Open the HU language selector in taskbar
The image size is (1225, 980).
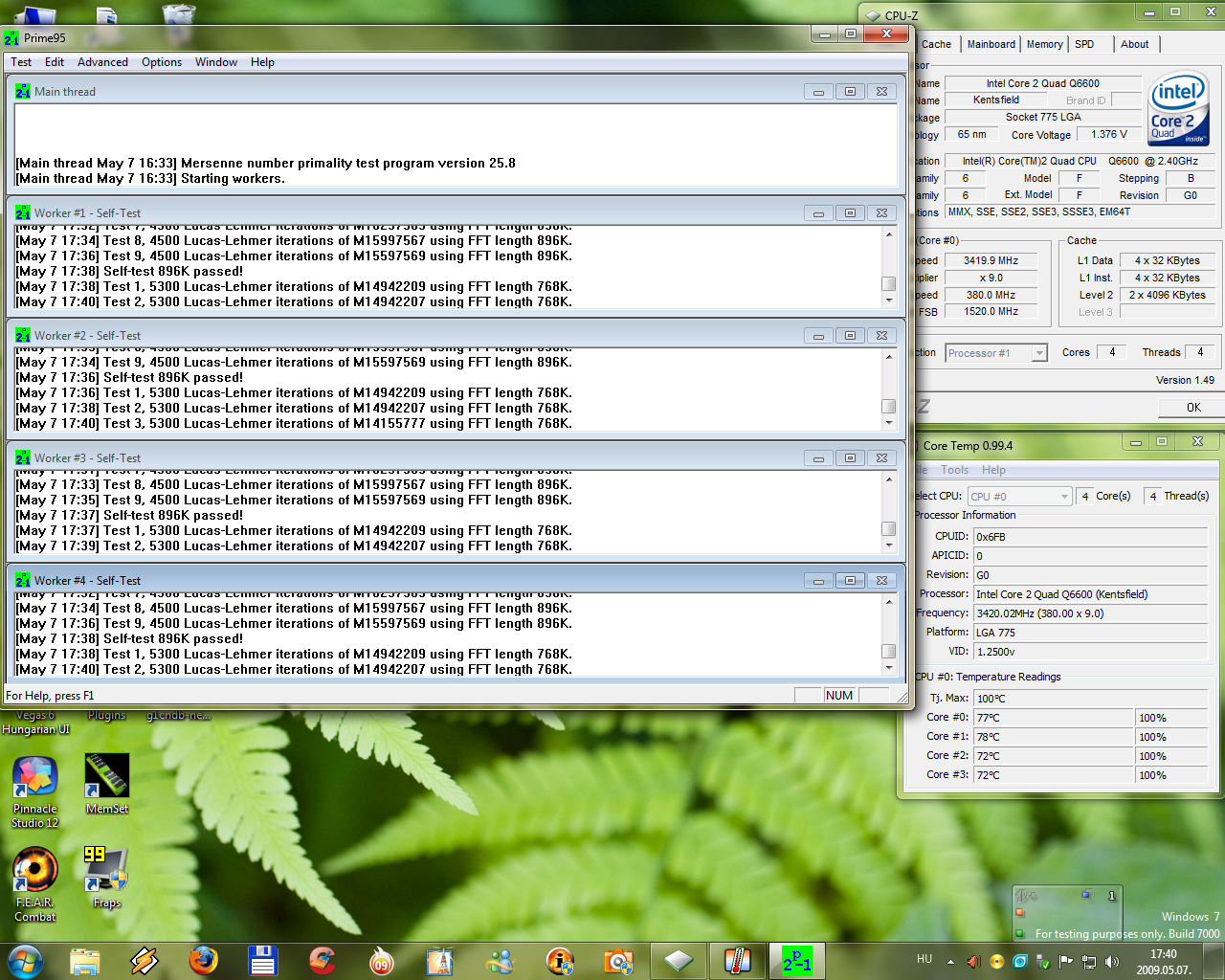point(924,959)
